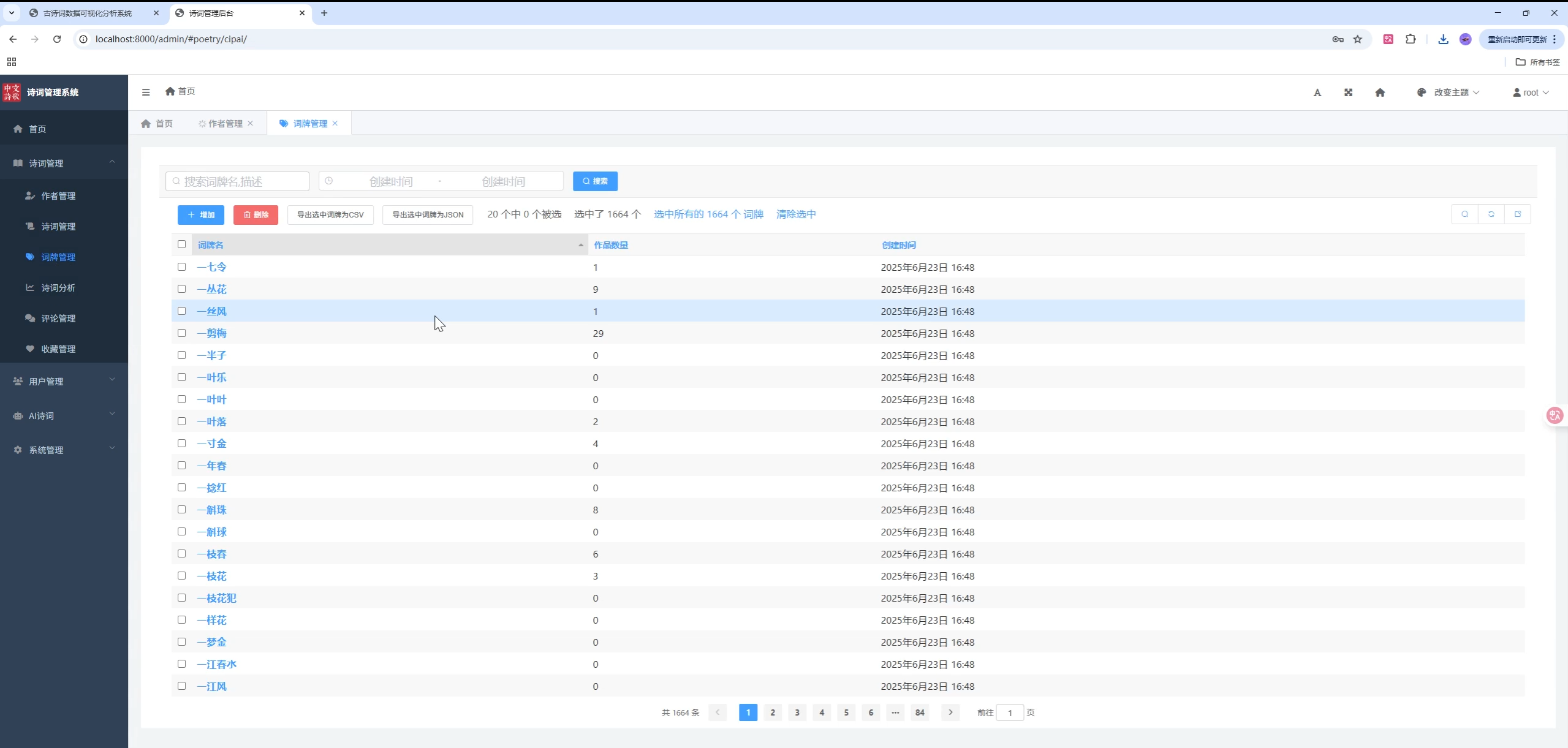Click the floating translate widget icon
The image size is (1568, 748).
tap(1555, 415)
